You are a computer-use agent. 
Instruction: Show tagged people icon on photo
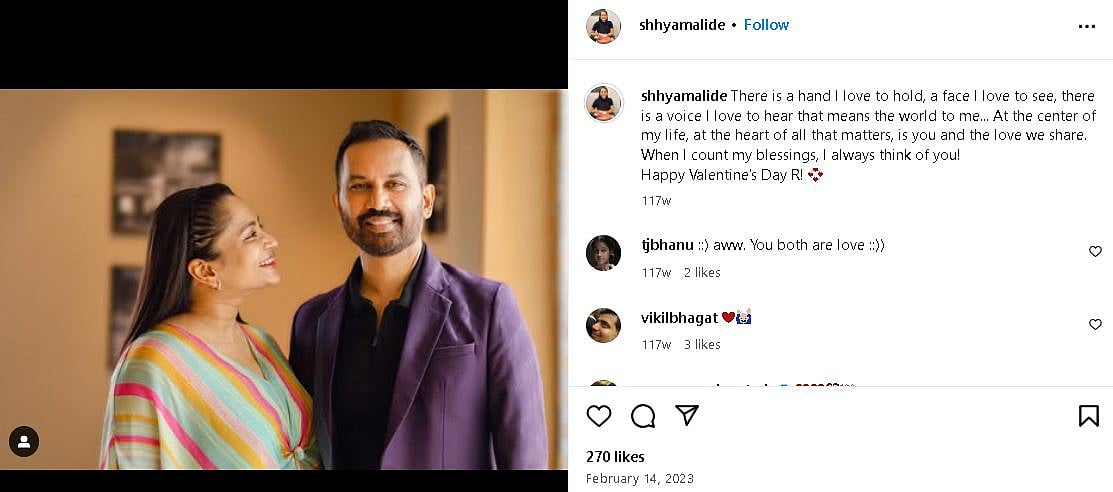pyautogui.click(x=24, y=441)
